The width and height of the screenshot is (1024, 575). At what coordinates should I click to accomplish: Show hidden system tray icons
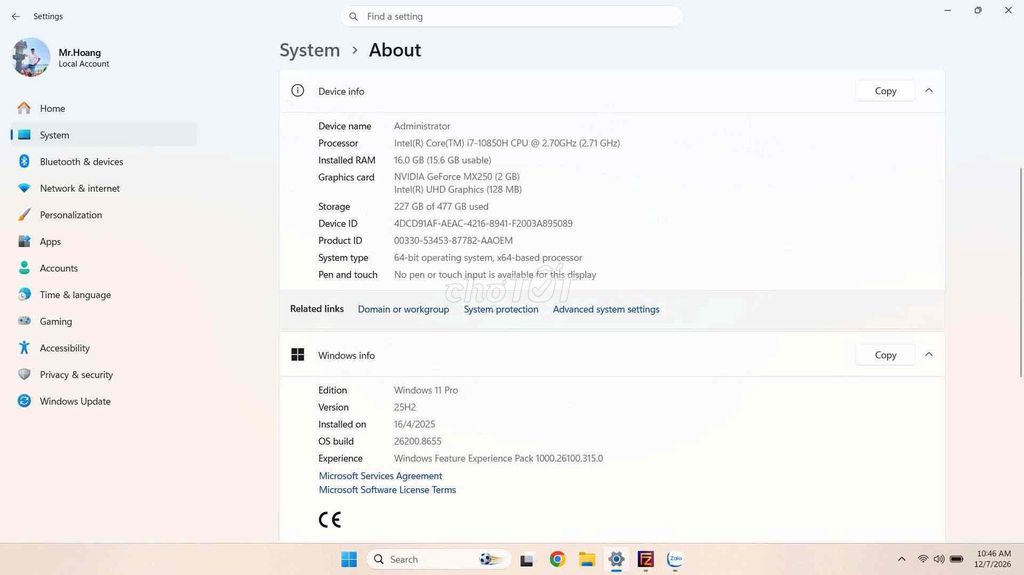pos(901,559)
